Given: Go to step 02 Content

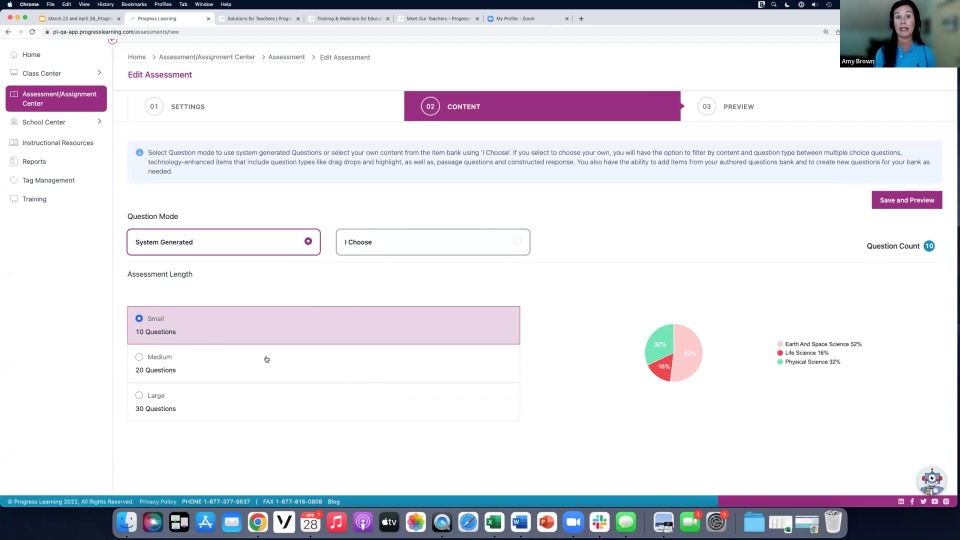Looking at the screenshot, I should point(542,107).
